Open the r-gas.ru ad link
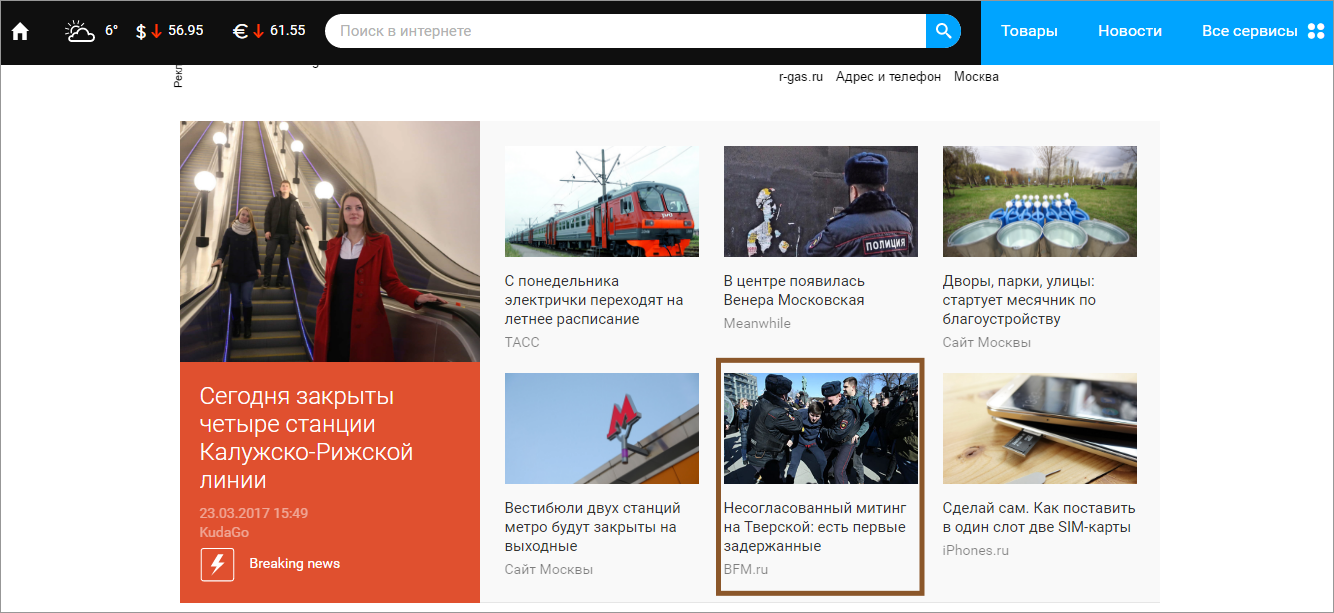The height and width of the screenshot is (613, 1334). (x=800, y=77)
